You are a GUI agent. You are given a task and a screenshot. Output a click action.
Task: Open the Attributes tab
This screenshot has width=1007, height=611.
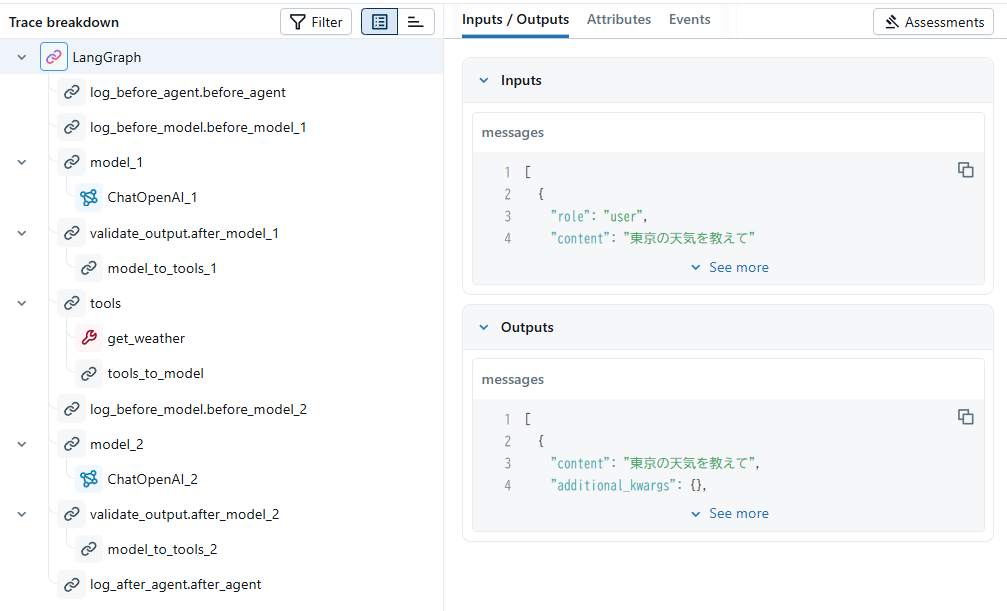coord(619,19)
